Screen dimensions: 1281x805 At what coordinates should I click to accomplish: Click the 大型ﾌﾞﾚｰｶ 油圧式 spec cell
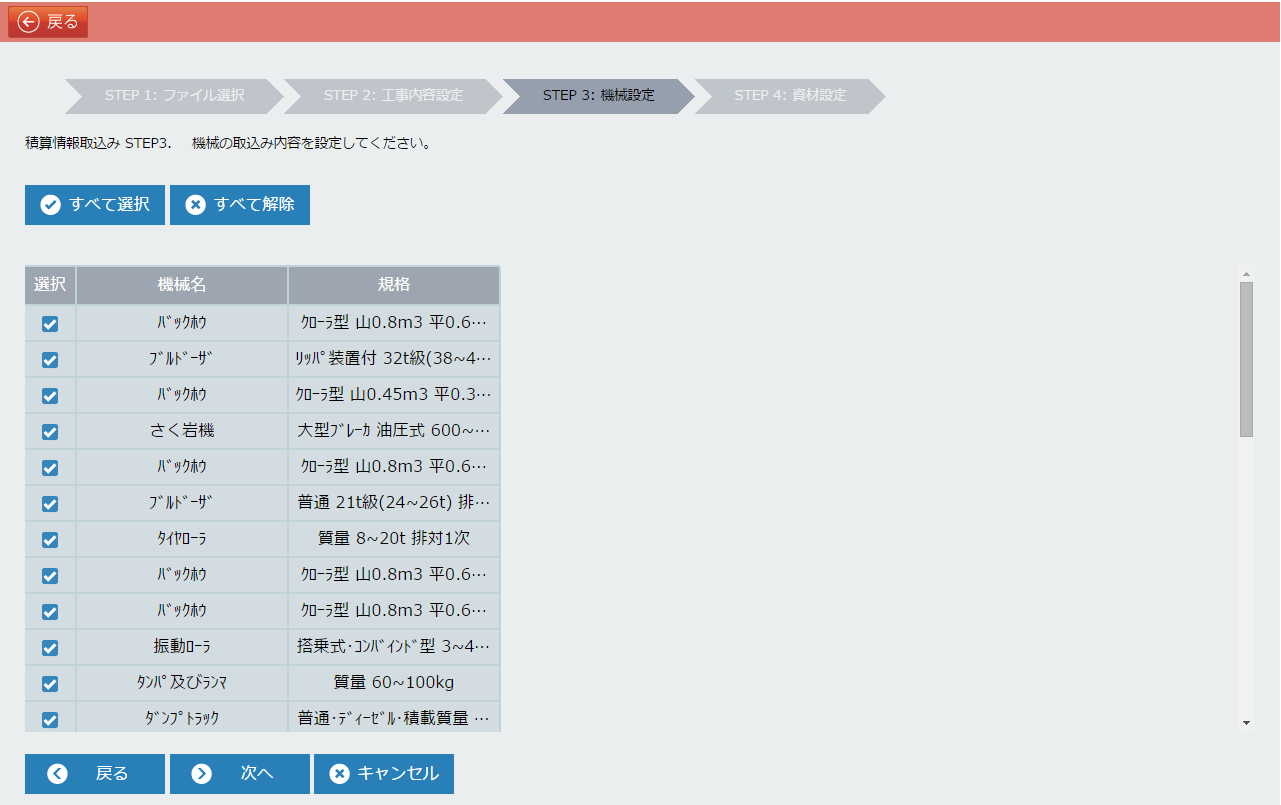click(394, 431)
